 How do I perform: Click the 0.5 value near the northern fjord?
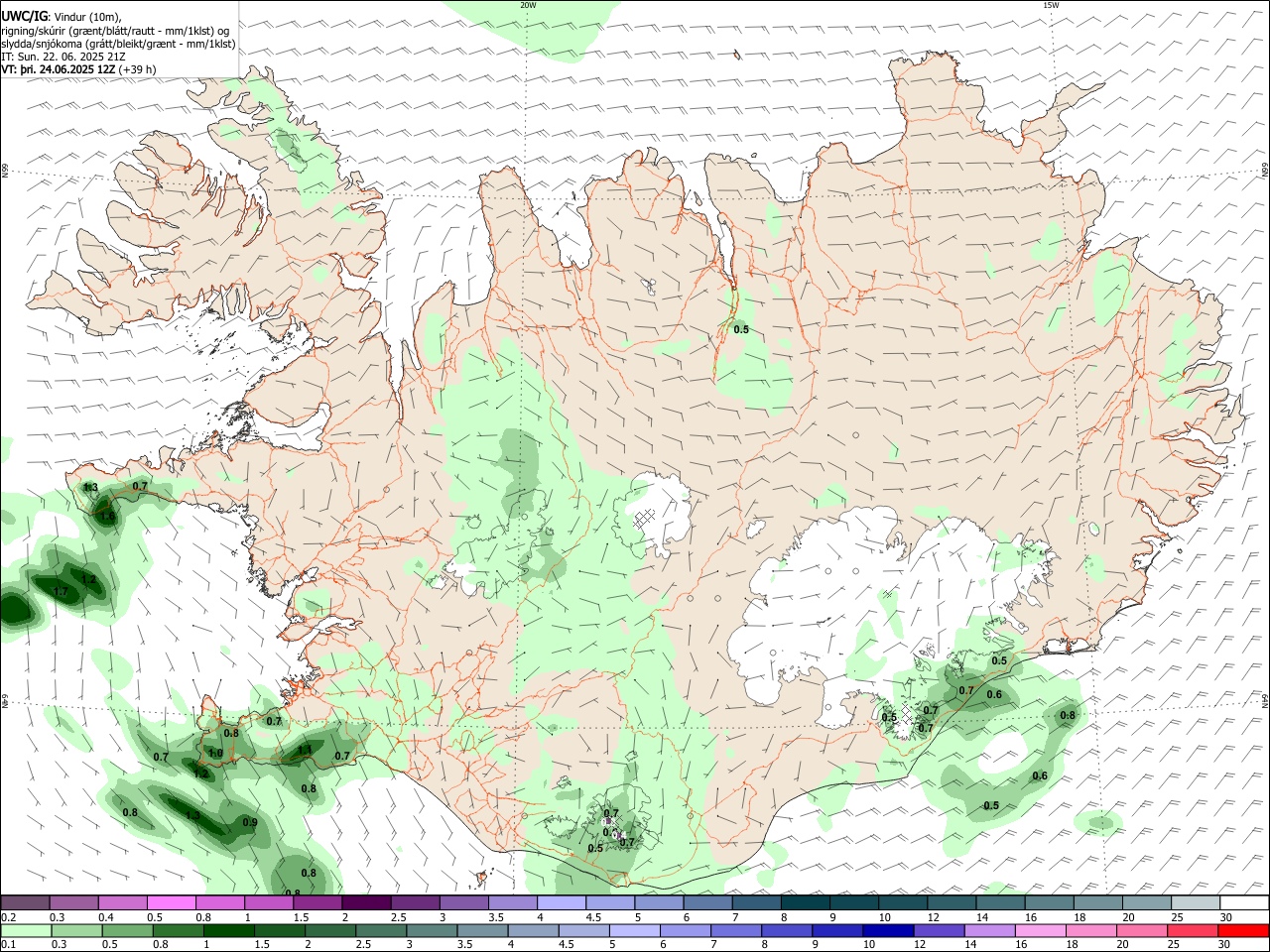[x=741, y=329]
